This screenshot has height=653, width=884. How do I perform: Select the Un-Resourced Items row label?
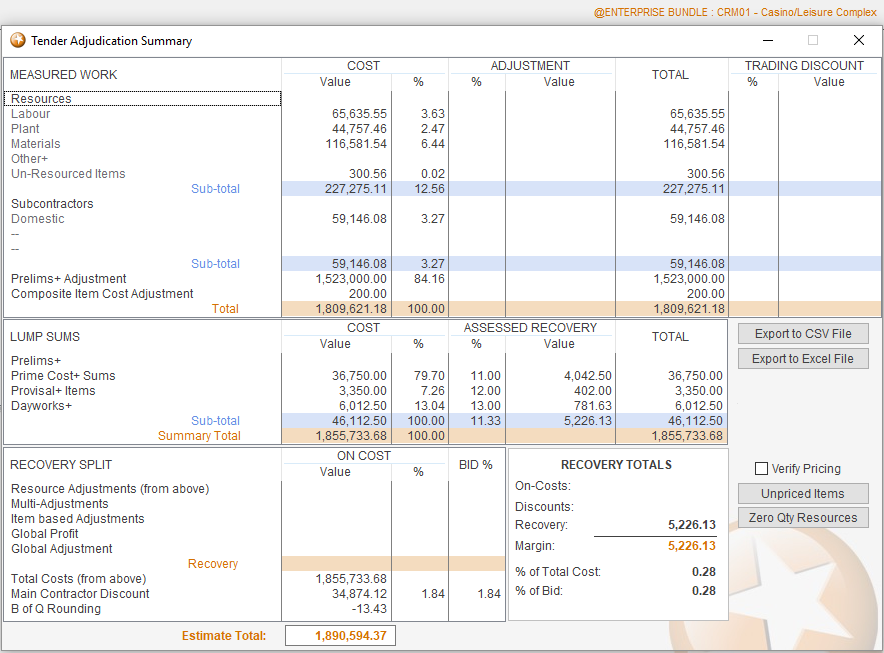pyautogui.click(x=68, y=174)
